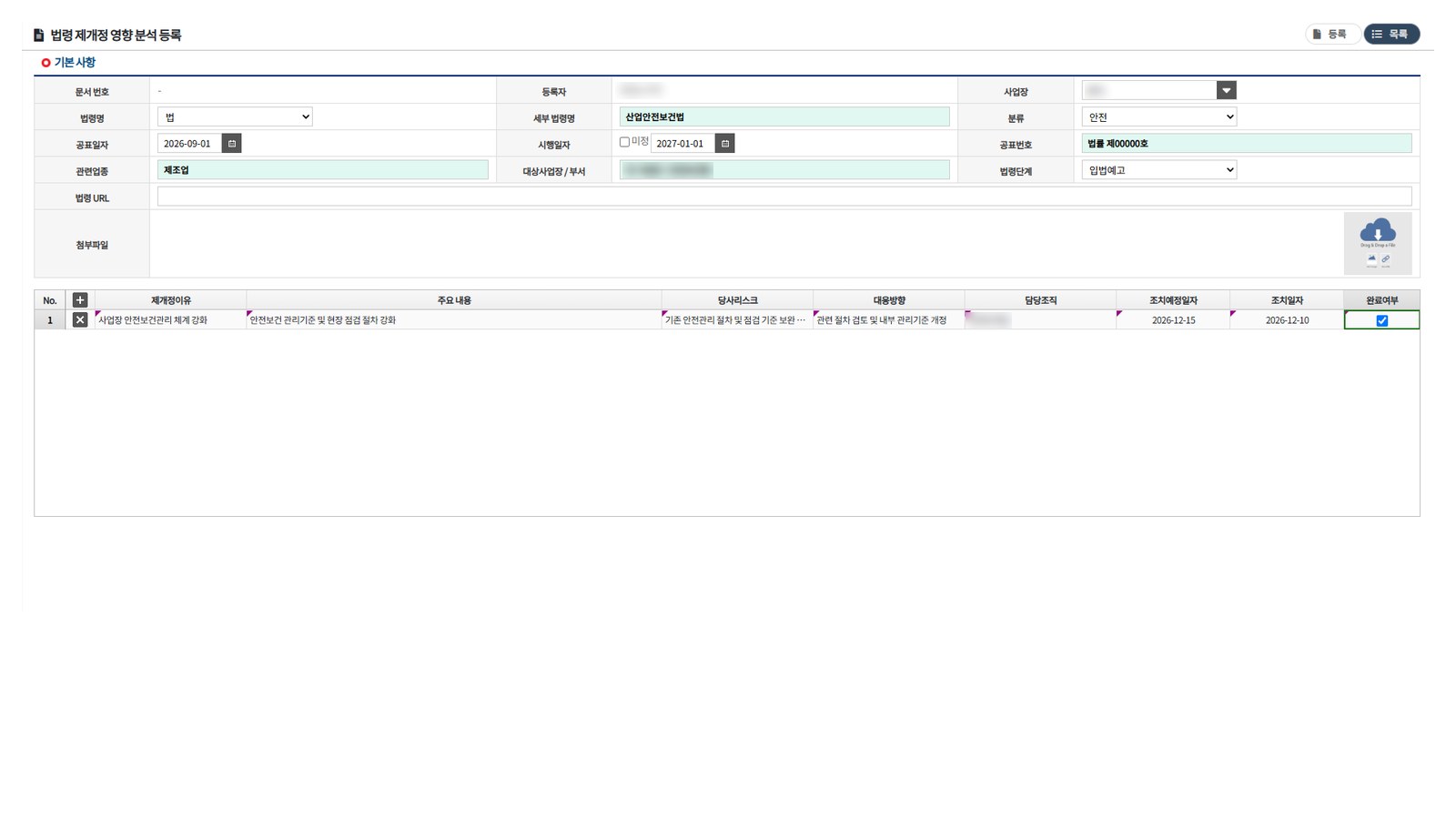This screenshot has width=1456, height=819.
Task: Open the 분류 dropdown showing 안전
Action: pyautogui.click(x=1159, y=116)
